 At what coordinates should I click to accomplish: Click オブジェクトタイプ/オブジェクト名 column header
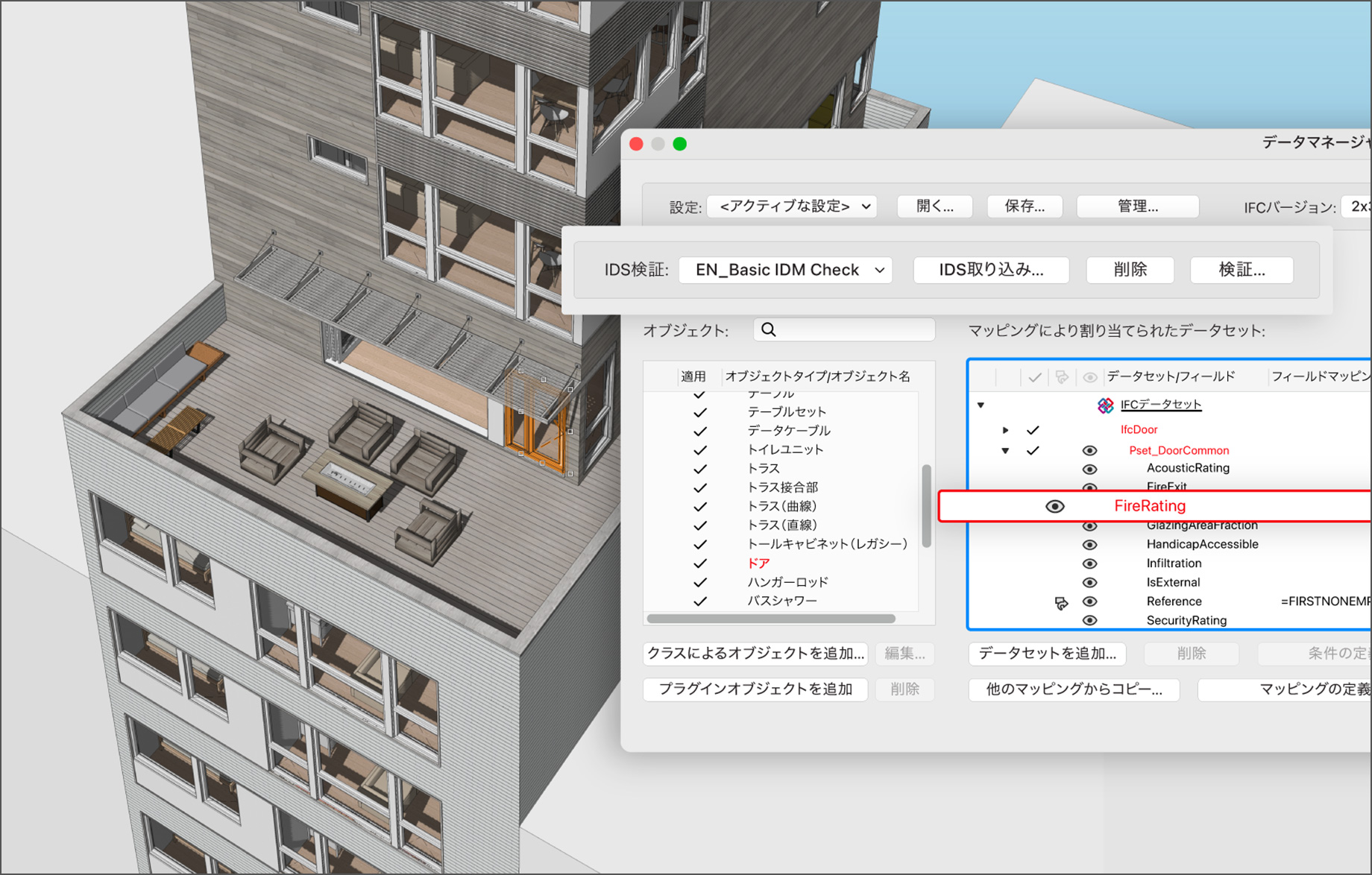coord(817,376)
